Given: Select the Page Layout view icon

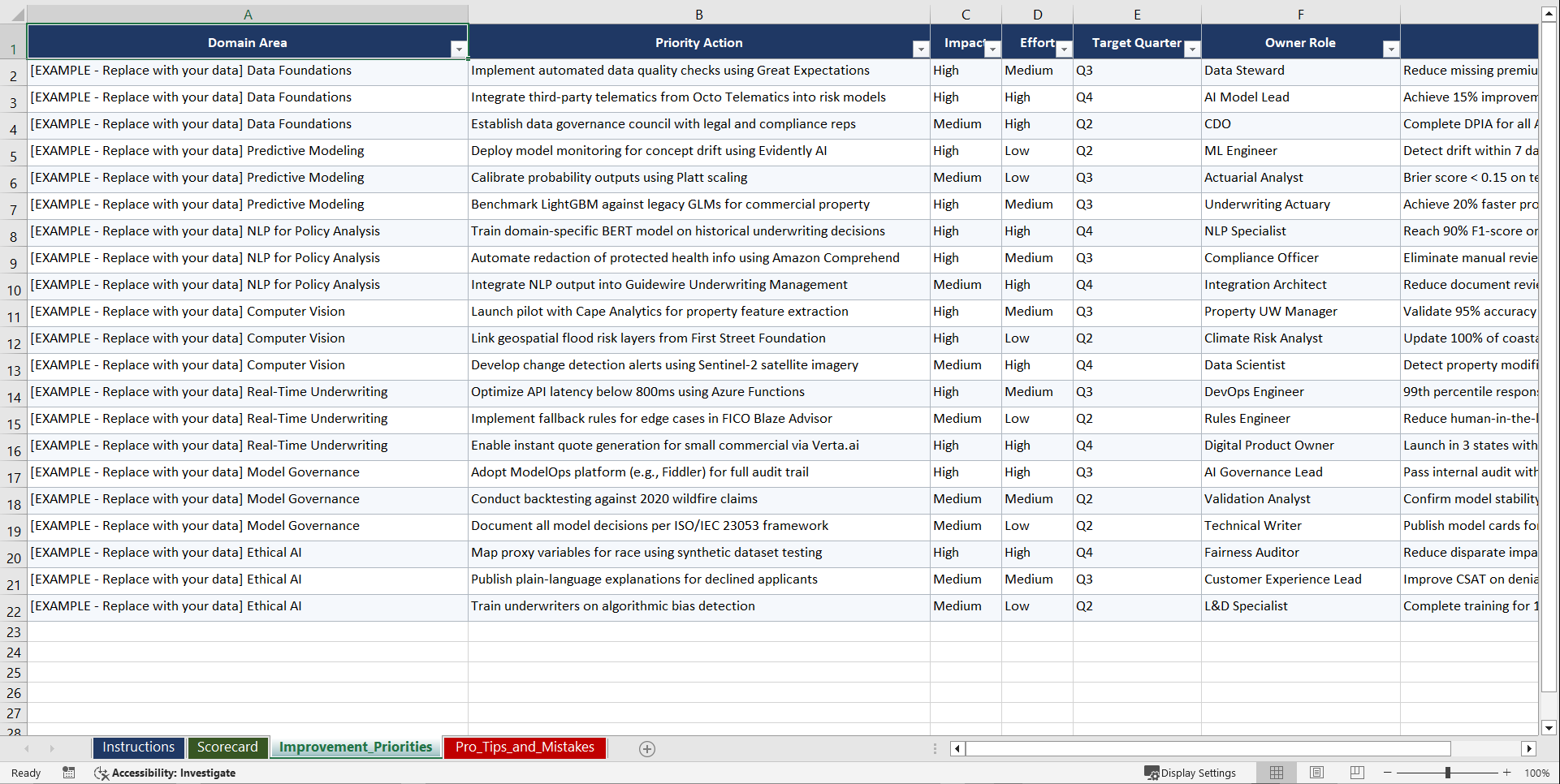Looking at the screenshot, I should point(1316,773).
